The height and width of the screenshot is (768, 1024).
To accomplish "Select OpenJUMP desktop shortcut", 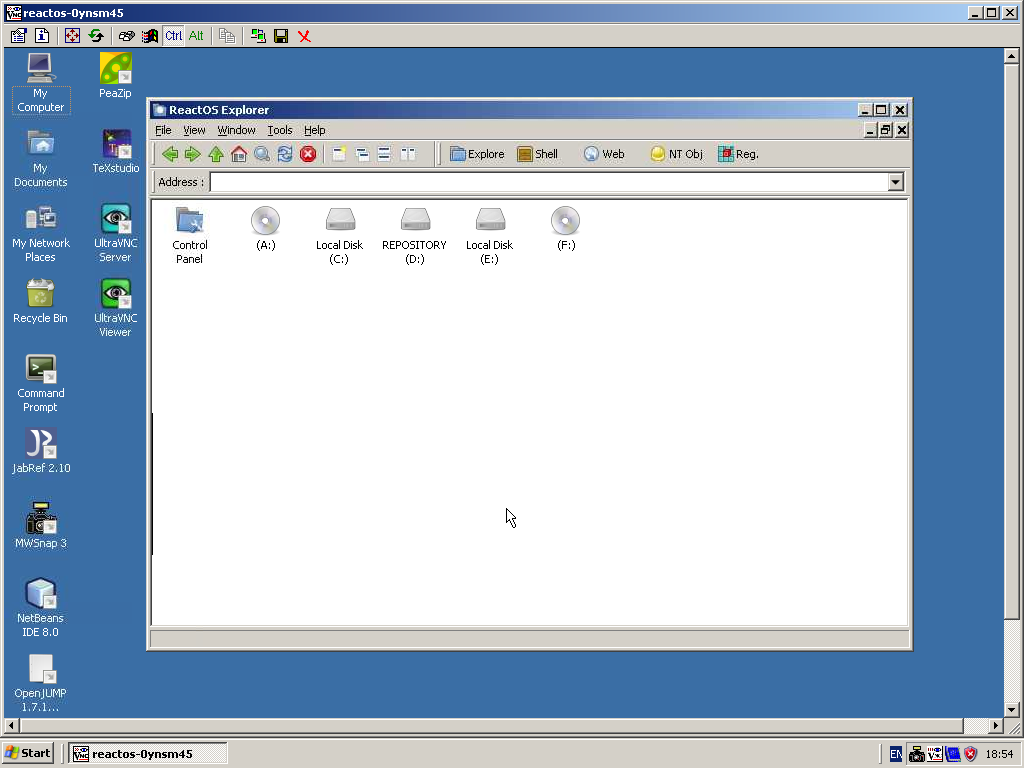I will pyautogui.click(x=40, y=683).
